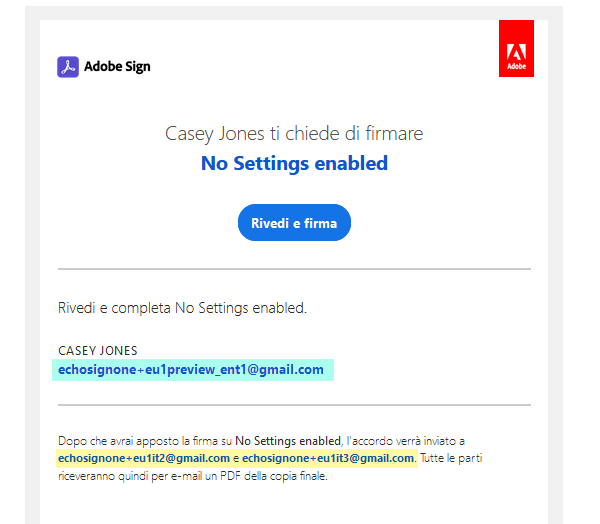Click the red Adobe logo

click(x=516, y=48)
